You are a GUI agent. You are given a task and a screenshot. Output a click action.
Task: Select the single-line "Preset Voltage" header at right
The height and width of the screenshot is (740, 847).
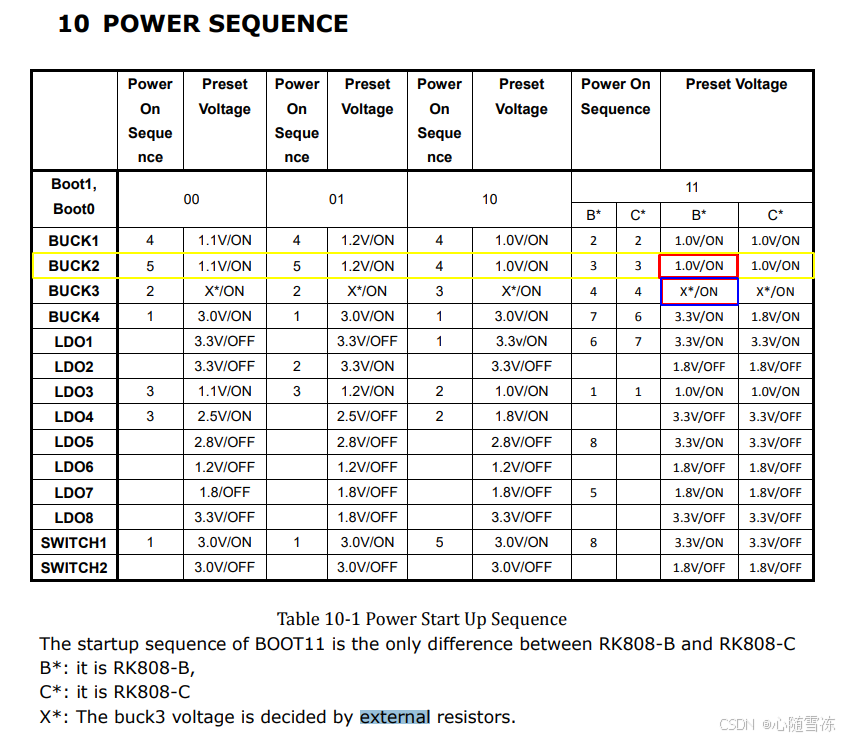[x=736, y=84]
